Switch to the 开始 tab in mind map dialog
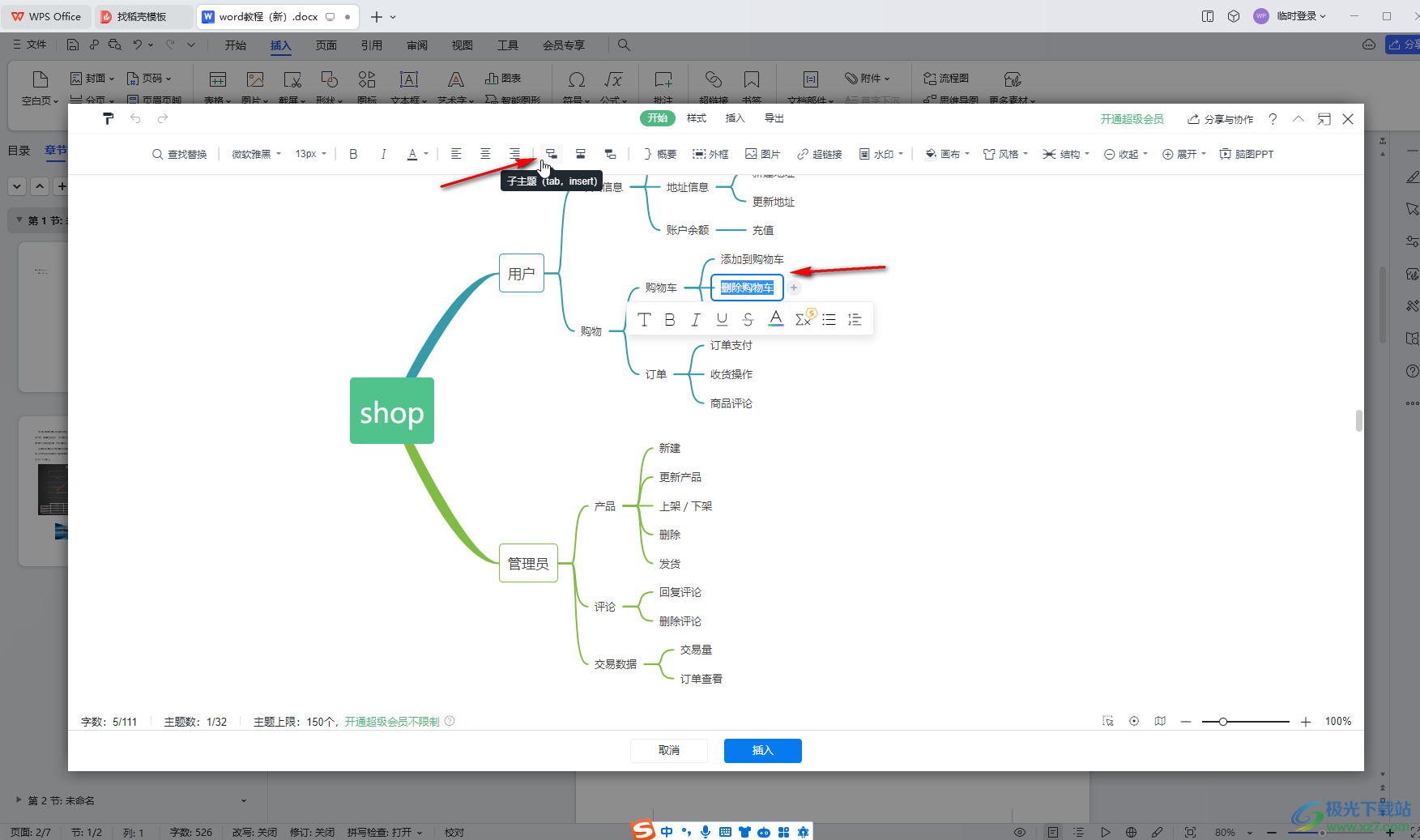 coord(658,118)
